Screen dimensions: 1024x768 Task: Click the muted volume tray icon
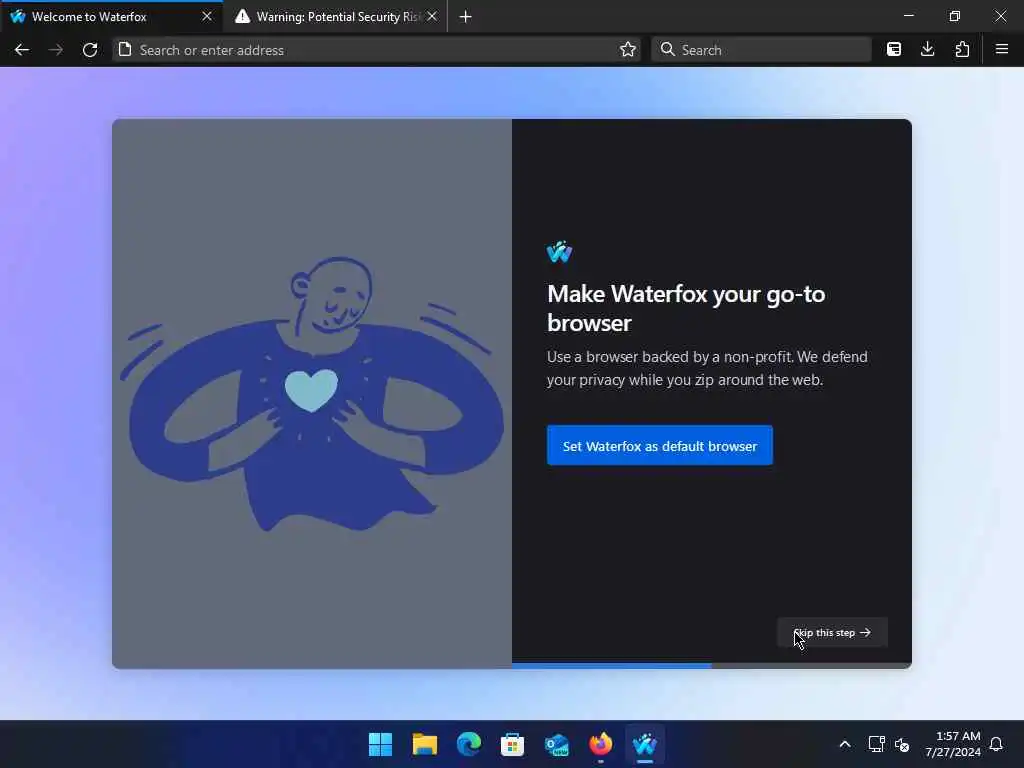pyautogui.click(x=902, y=744)
